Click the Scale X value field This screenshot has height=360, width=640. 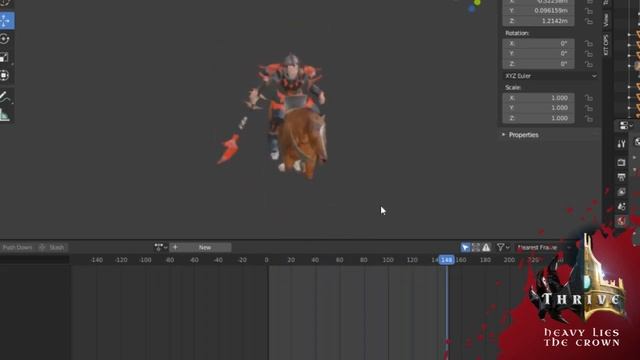(x=538, y=98)
